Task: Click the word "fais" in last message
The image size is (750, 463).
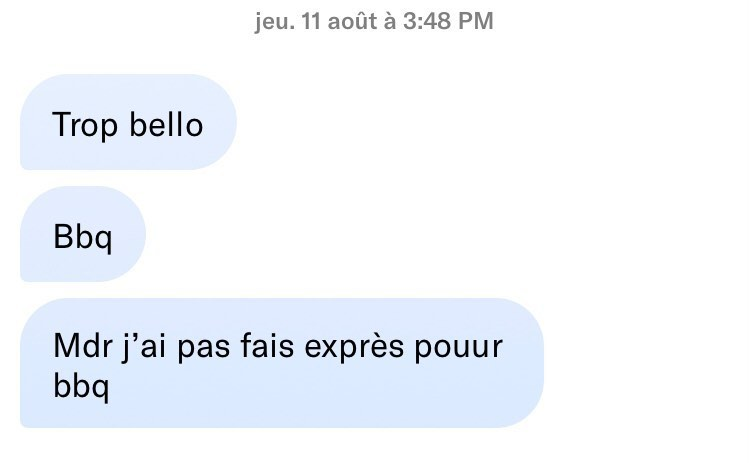Action: click(x=267, y=348)
